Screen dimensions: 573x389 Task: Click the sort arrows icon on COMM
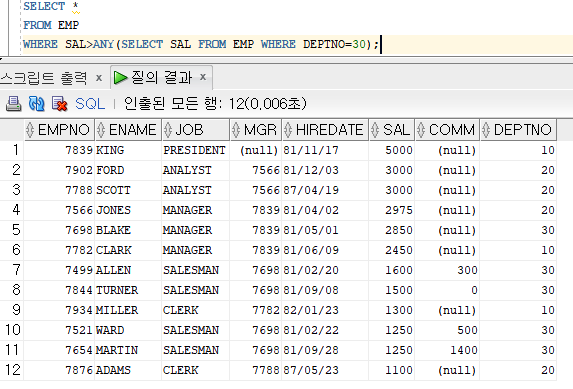(x=421, y=130)
